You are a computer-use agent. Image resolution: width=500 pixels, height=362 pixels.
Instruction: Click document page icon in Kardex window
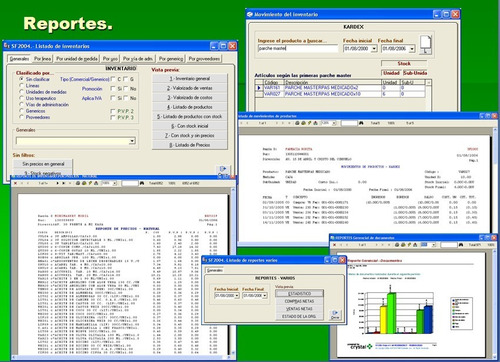click(x=426, y=44)
